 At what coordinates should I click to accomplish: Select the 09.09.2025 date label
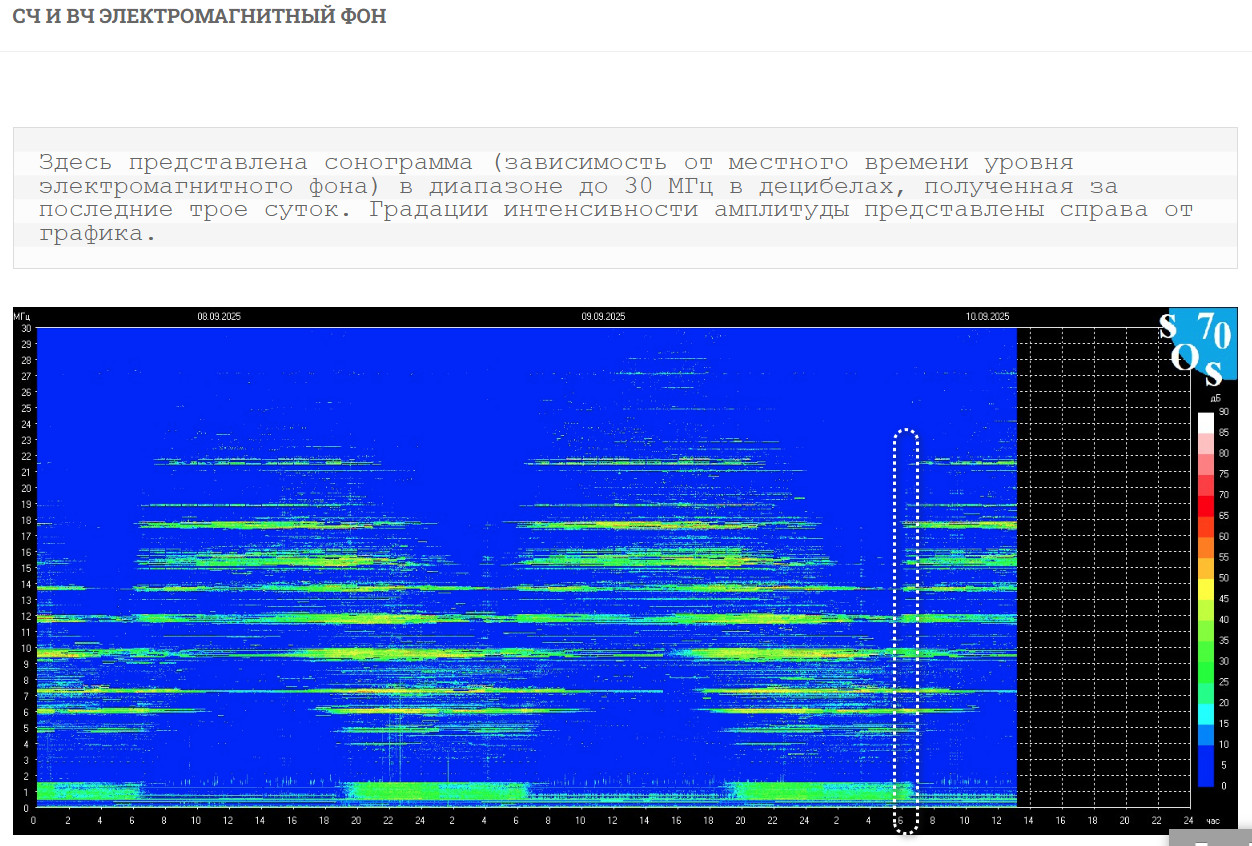603,317
